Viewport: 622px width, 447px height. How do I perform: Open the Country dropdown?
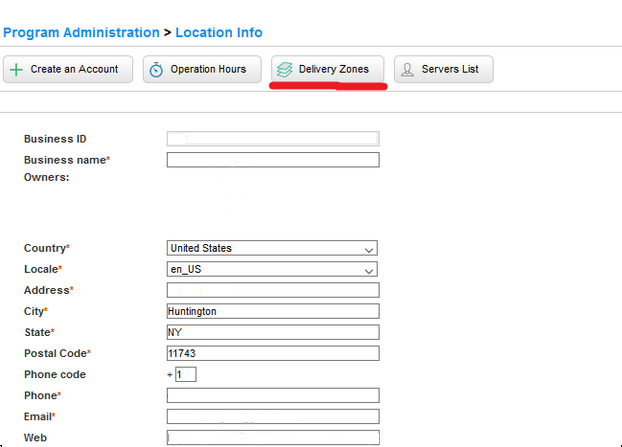(x=272, y=248)
